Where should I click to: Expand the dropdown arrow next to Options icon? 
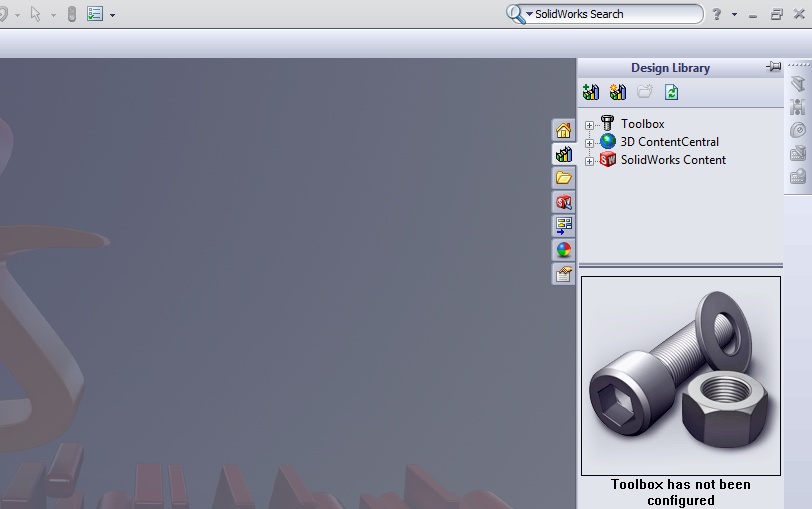(112, 16)
